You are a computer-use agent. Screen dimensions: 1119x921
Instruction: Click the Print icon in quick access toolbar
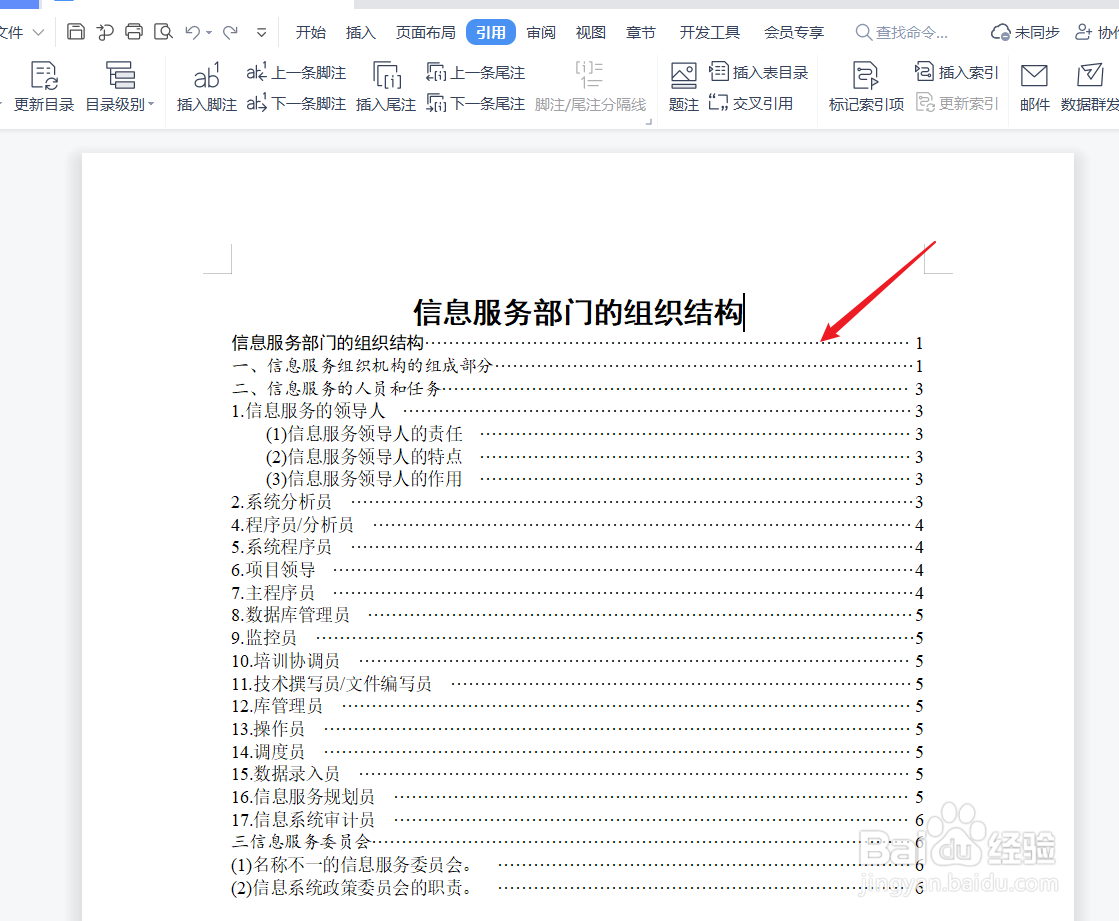(133, 31)
